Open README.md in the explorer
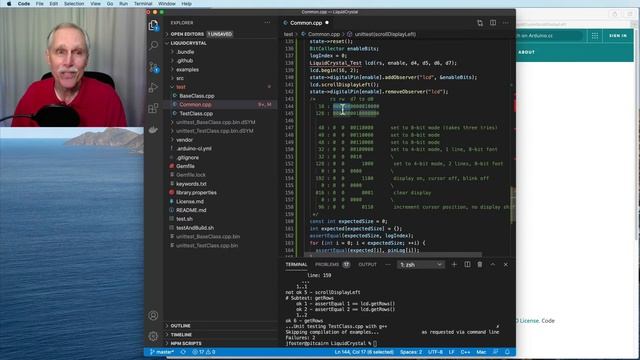This screenshot has height=360, width=640. [191, 210]
